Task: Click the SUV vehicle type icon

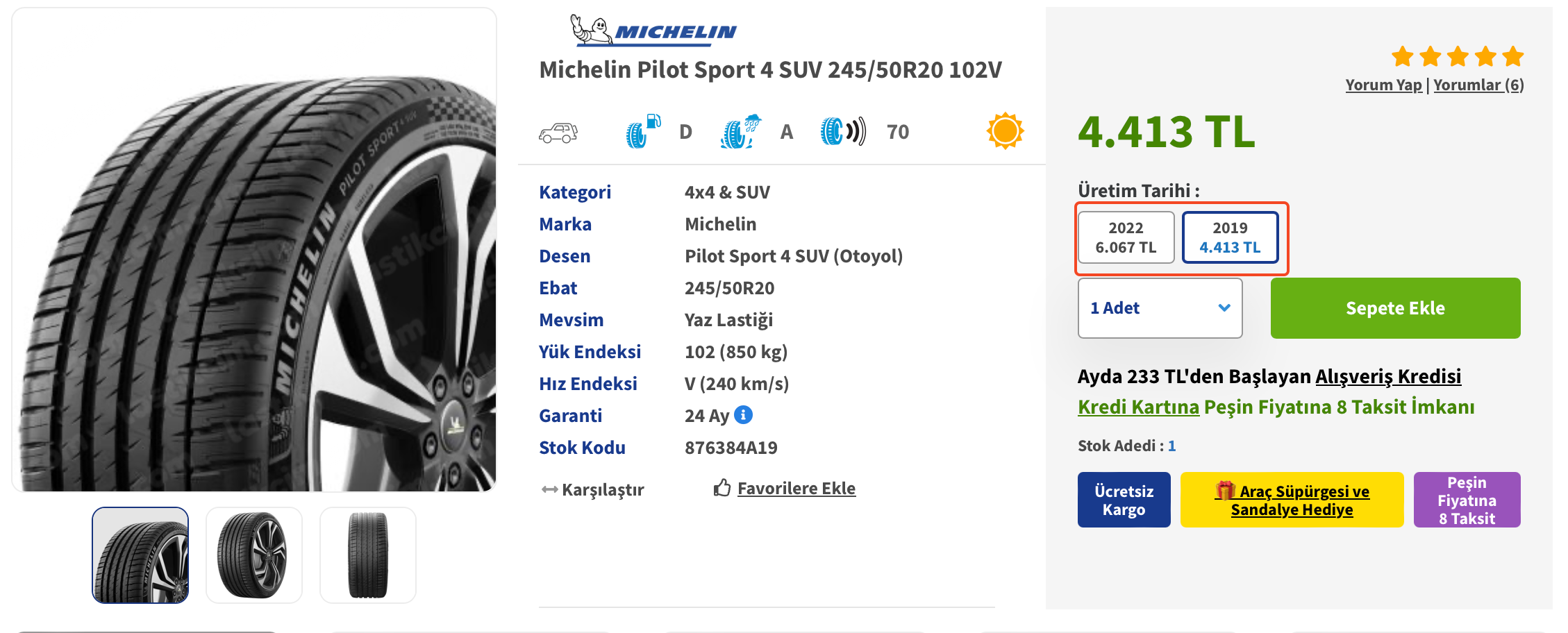Action: pyautogui.click(x=558, y=132)
